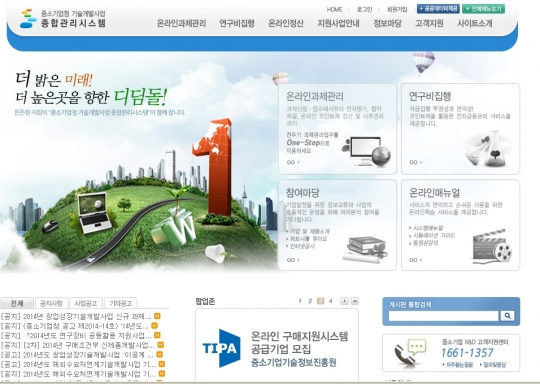540x384 pixels.
Task: Click the N badge beside 중소기업청 공고 제2014-14호
Action: pos(154,325)
